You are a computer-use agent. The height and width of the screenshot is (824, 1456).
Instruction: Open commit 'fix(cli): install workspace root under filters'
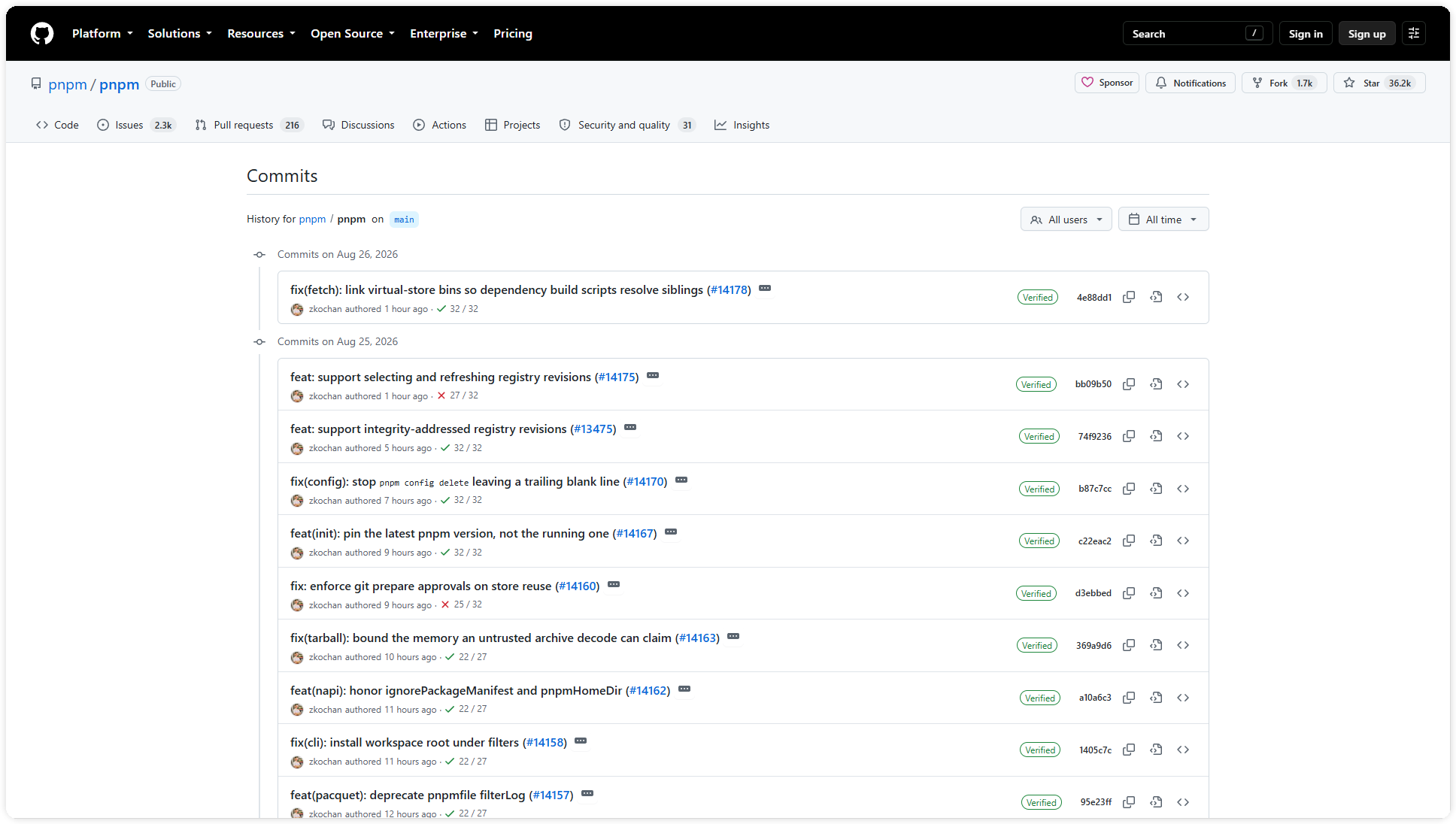[405, 742]
